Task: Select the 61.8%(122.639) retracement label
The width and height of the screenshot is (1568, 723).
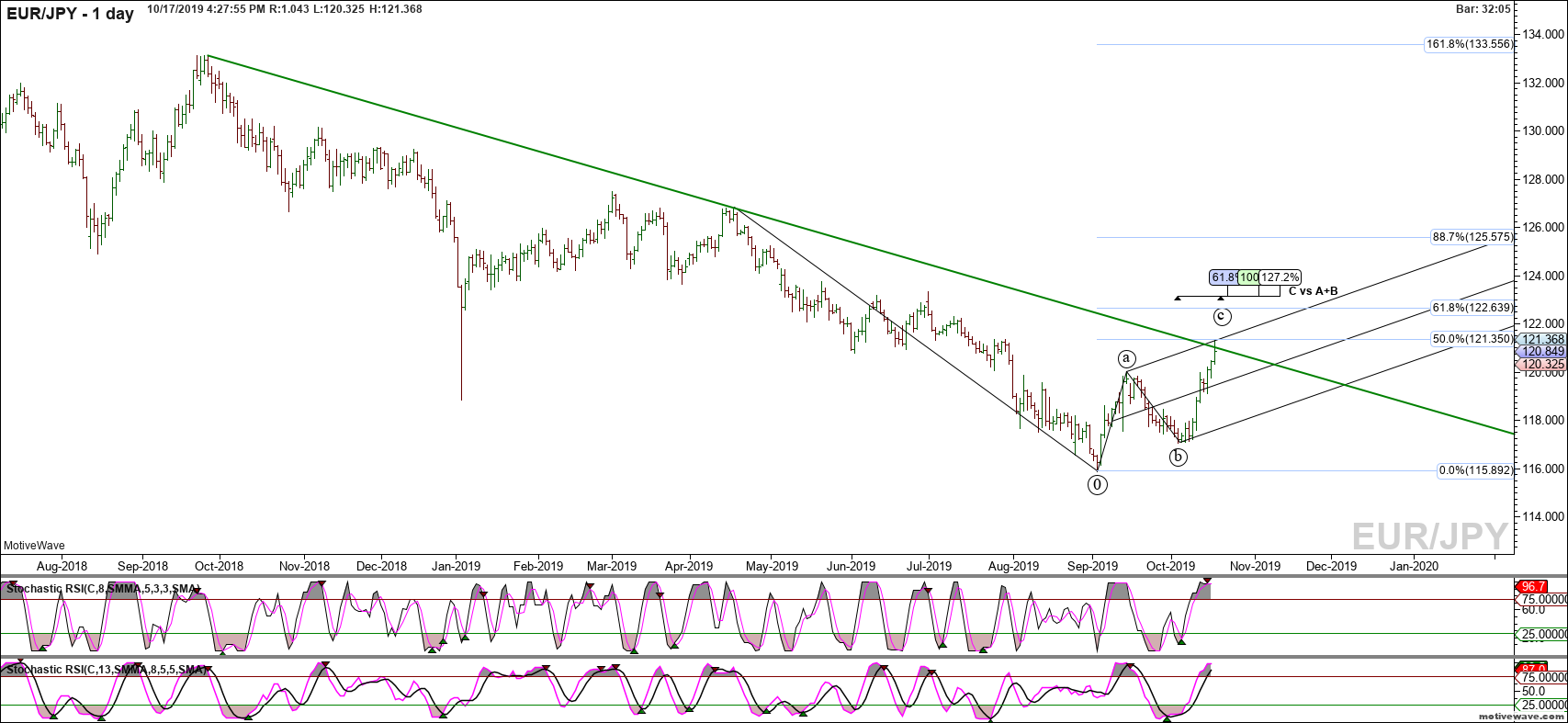Action: (x=1472, y=308)
